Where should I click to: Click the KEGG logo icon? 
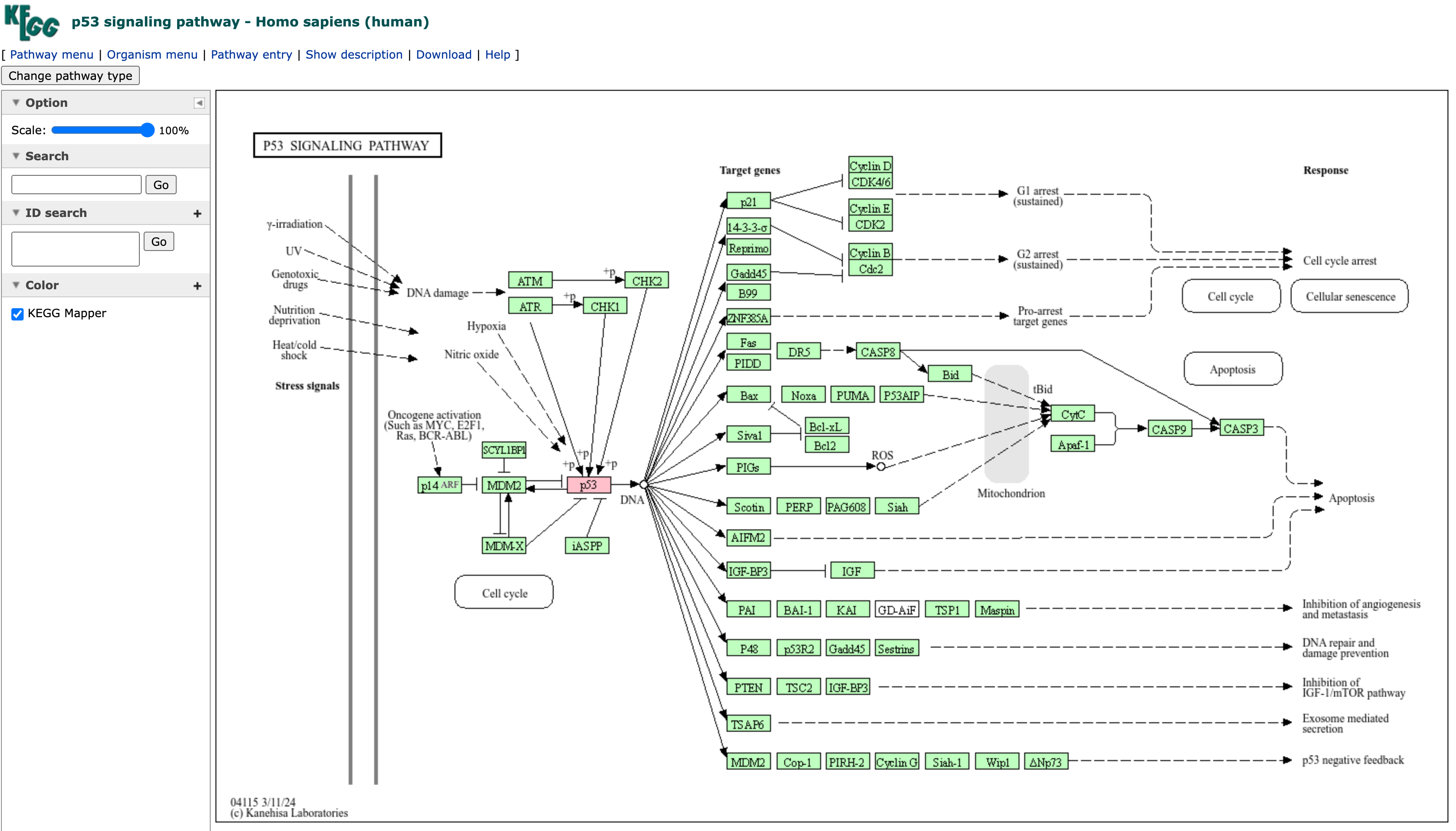coord(31,22)
